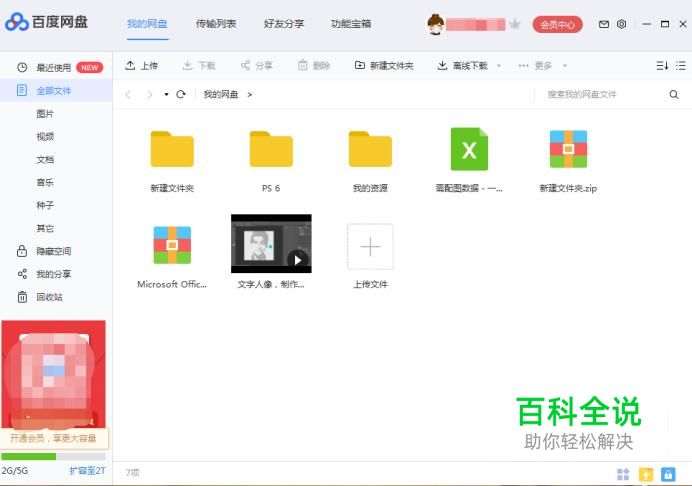Open the grid apps icon in status bar
This screenshot has width=692, height=486.
[x=623, y=475]
